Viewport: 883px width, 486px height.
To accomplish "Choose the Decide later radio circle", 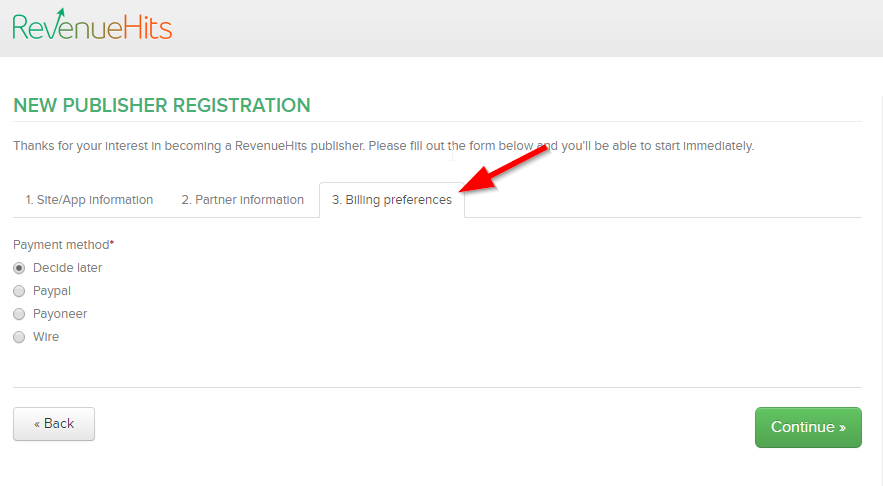I will pyautogui.click(x=19, y=268).
